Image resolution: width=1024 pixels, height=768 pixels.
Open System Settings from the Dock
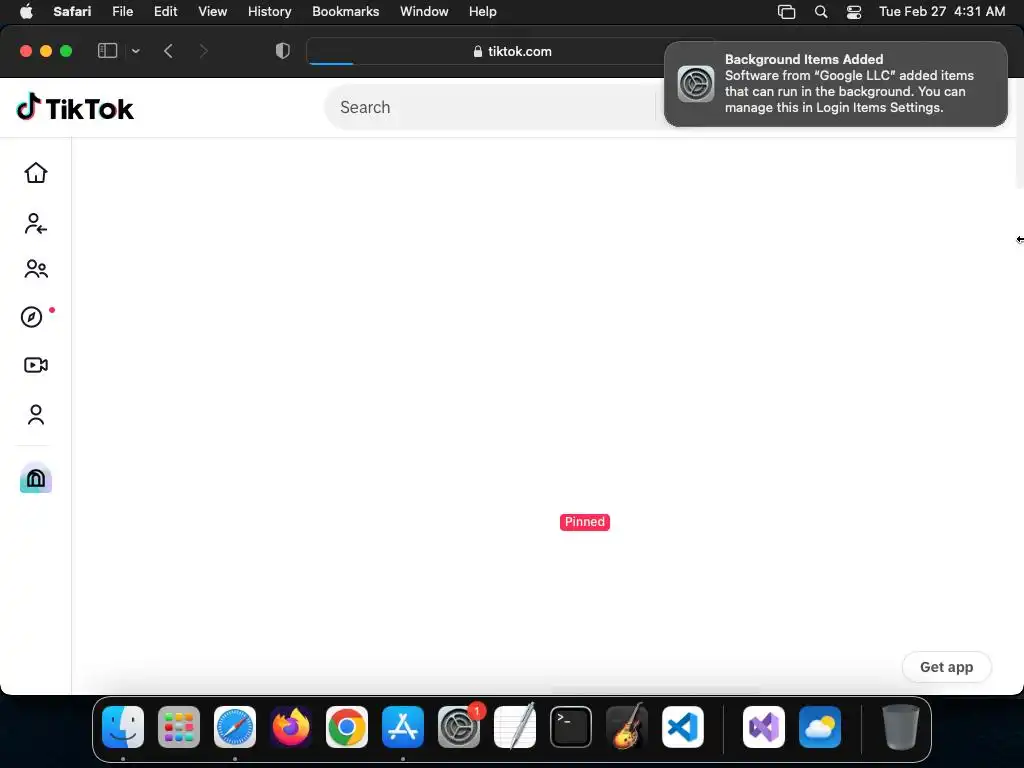click(x=459, y=727)
